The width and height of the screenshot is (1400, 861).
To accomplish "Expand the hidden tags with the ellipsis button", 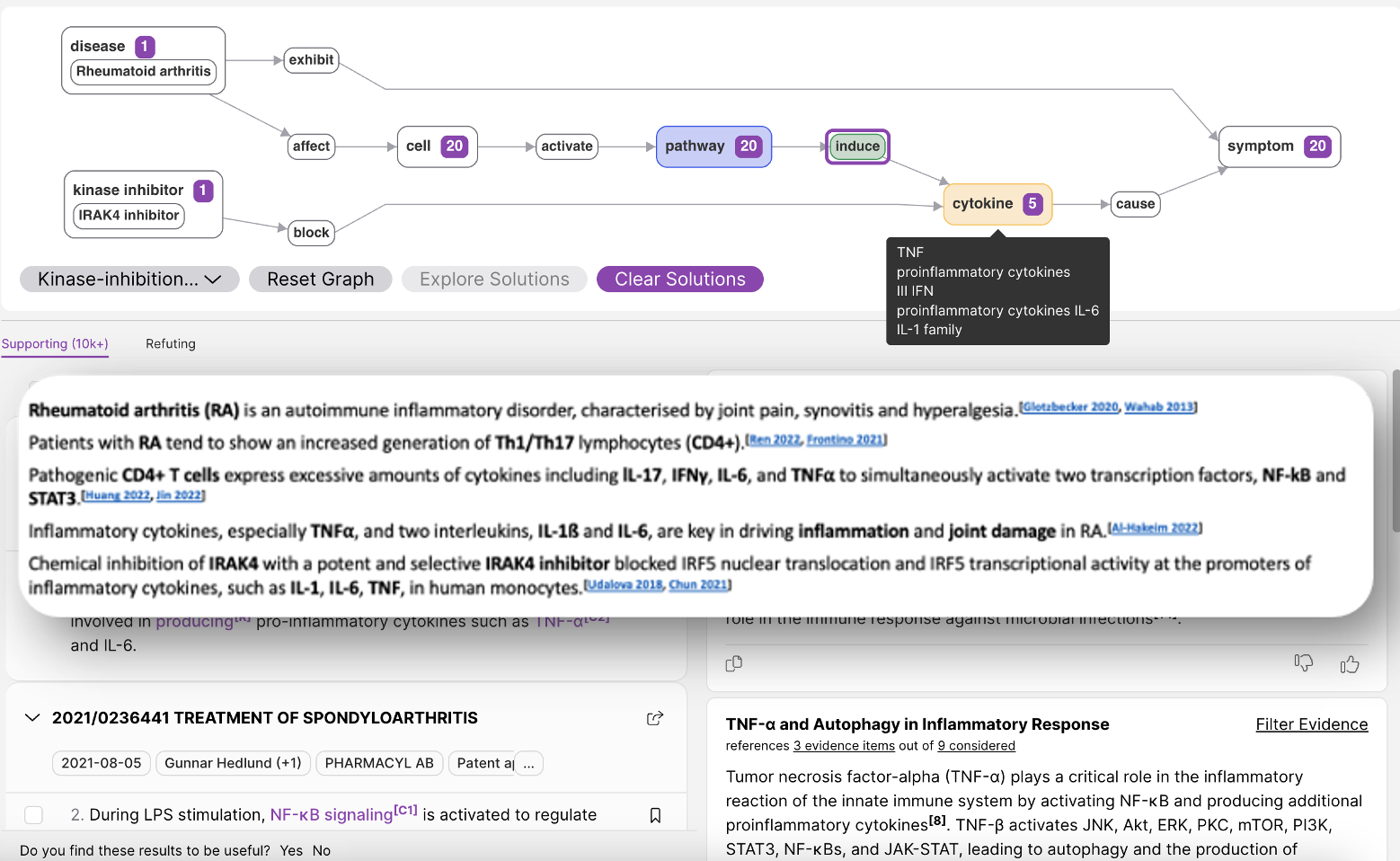I will coord(529,764).
